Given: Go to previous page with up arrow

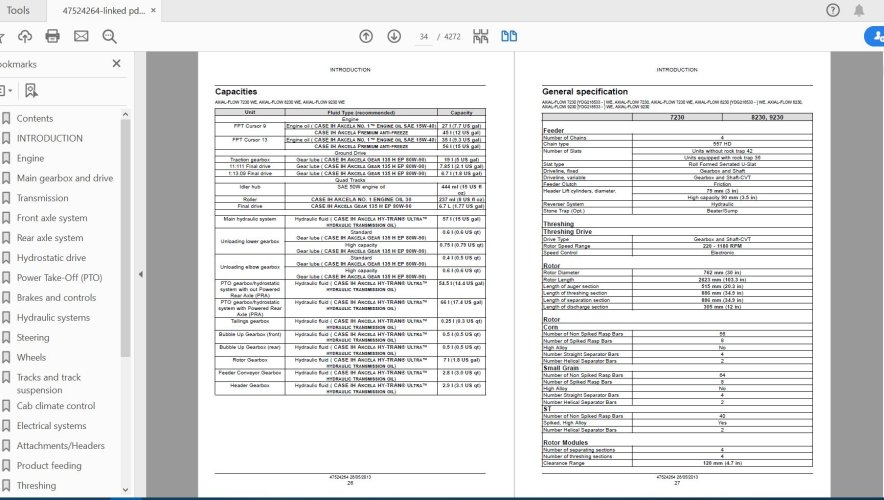Looking at the screenshot, I should click(x=366, y=37).
